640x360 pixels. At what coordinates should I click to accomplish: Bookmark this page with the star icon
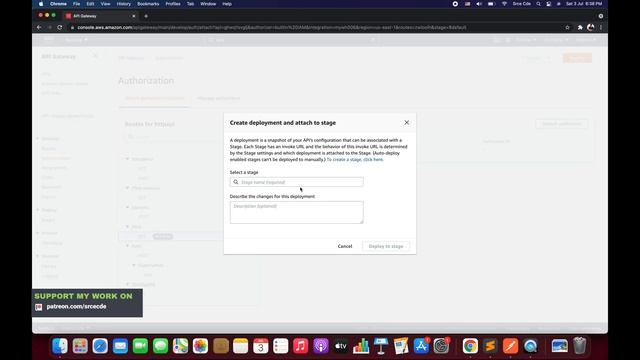point(567,27)
